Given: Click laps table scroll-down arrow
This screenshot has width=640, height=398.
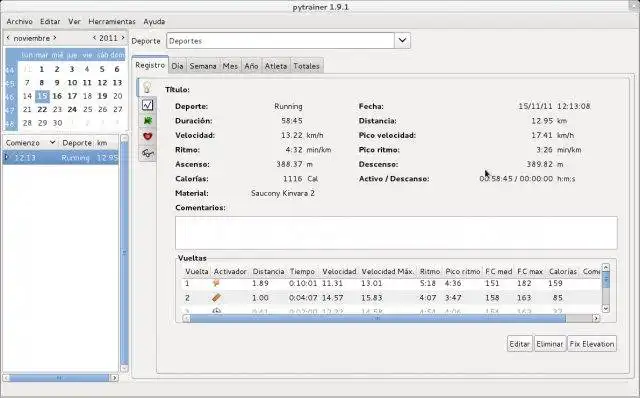Looking at the screenshot, I should (x=606, y=309).
